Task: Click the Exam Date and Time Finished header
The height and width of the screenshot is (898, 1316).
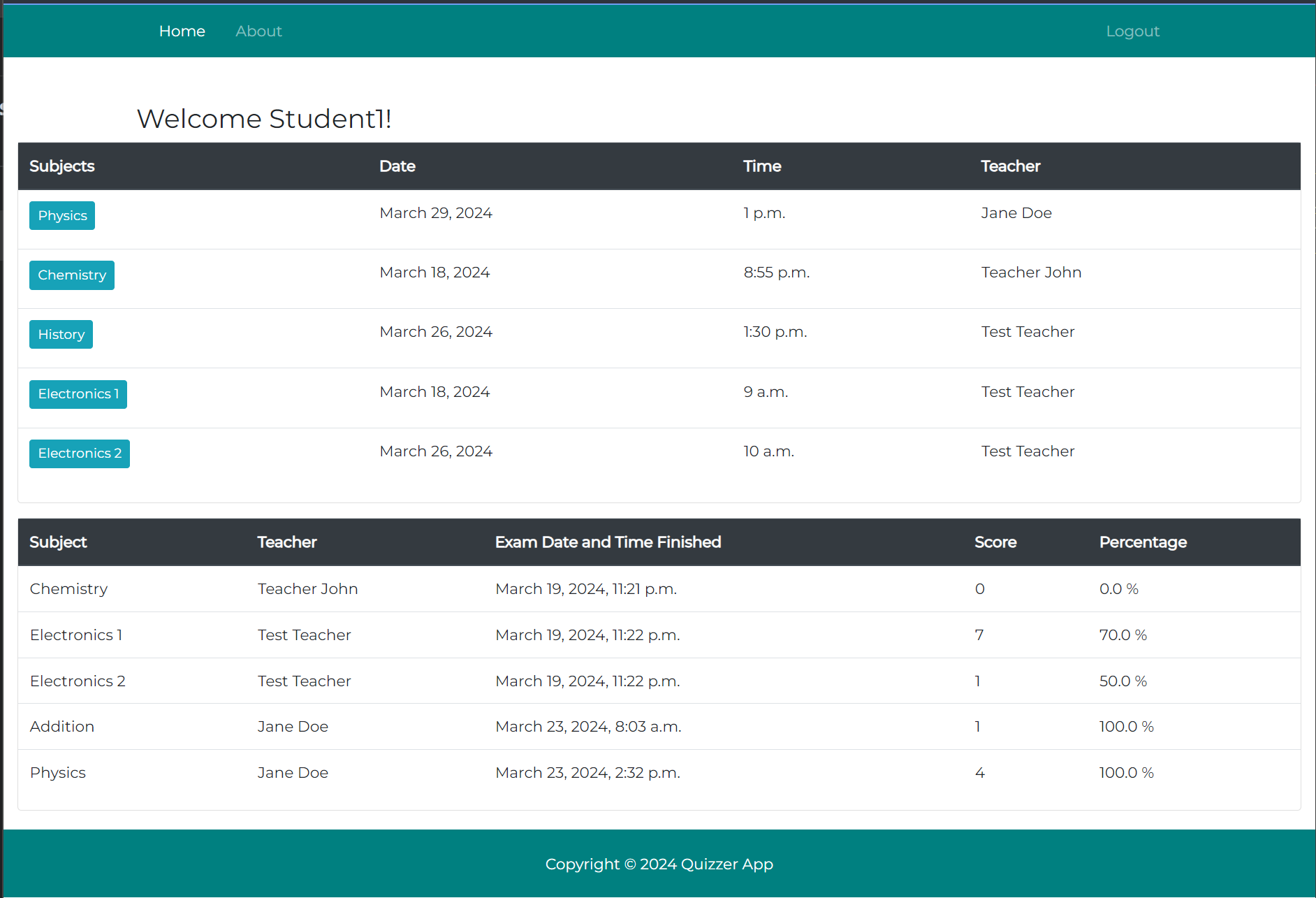Action: (x=608, y=542)
